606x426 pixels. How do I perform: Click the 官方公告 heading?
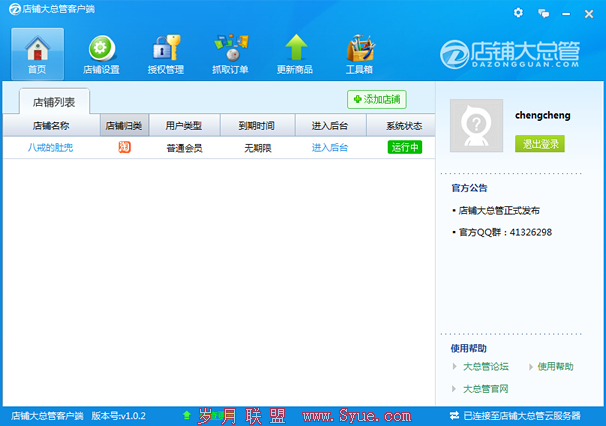pyautogui.click(x=469, y=188)
